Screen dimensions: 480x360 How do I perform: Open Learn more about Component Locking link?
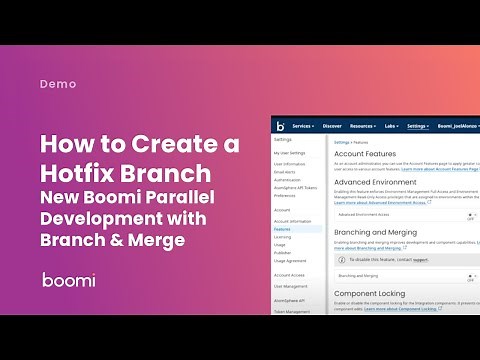pos(400,309)
